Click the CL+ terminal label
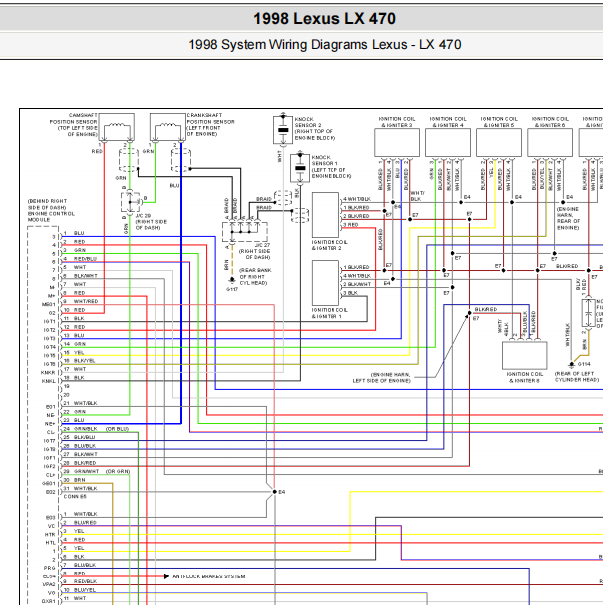 tap(51, 475)
